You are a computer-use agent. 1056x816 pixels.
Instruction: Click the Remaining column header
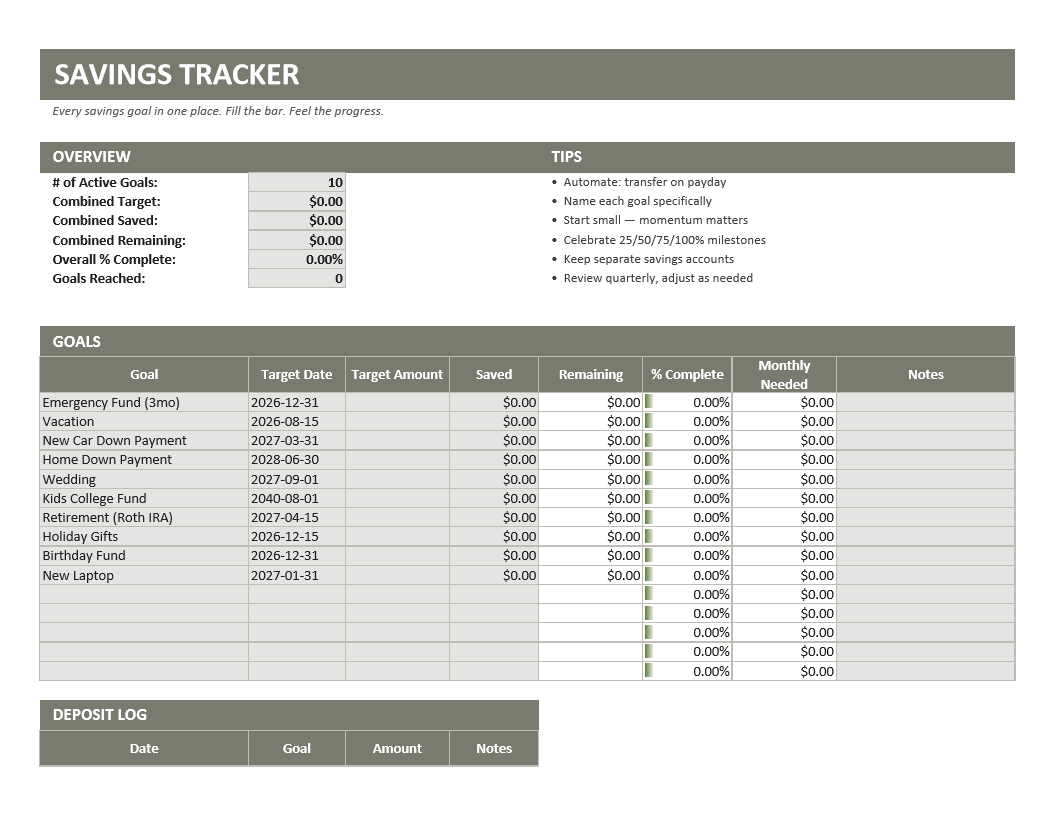(591, 374)
